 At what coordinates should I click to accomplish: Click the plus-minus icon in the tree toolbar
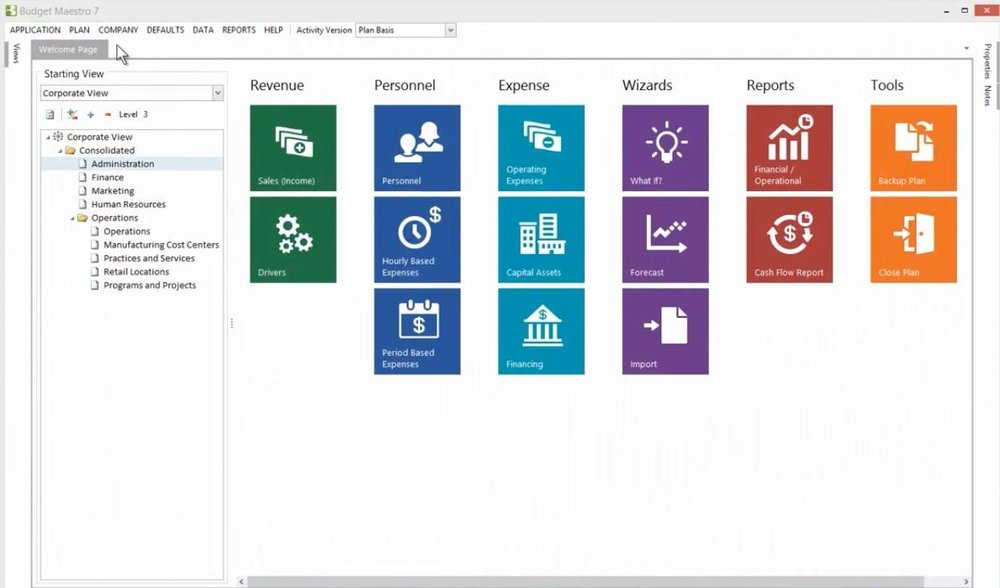pos(72,115)
